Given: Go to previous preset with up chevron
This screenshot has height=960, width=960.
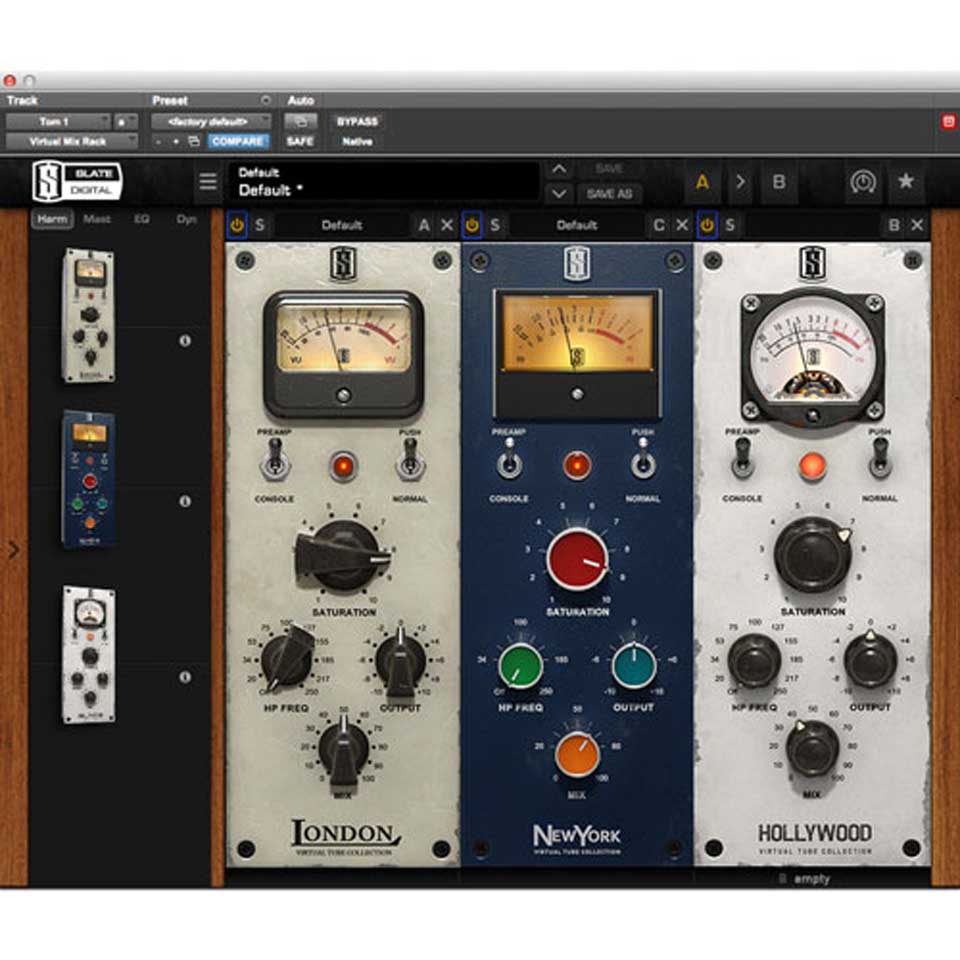Looking at the screenshot, I should point(559,169).
